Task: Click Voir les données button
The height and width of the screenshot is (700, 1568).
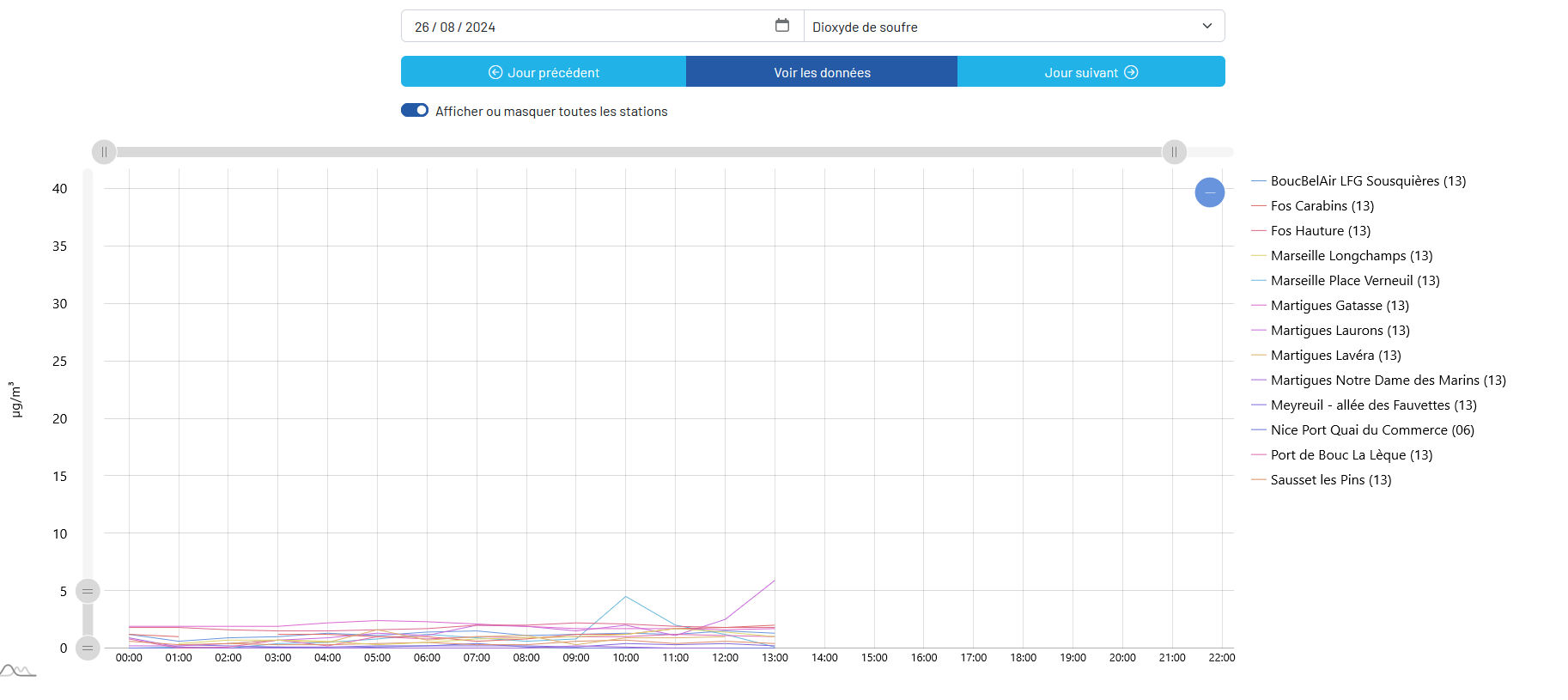Action: 822,72
